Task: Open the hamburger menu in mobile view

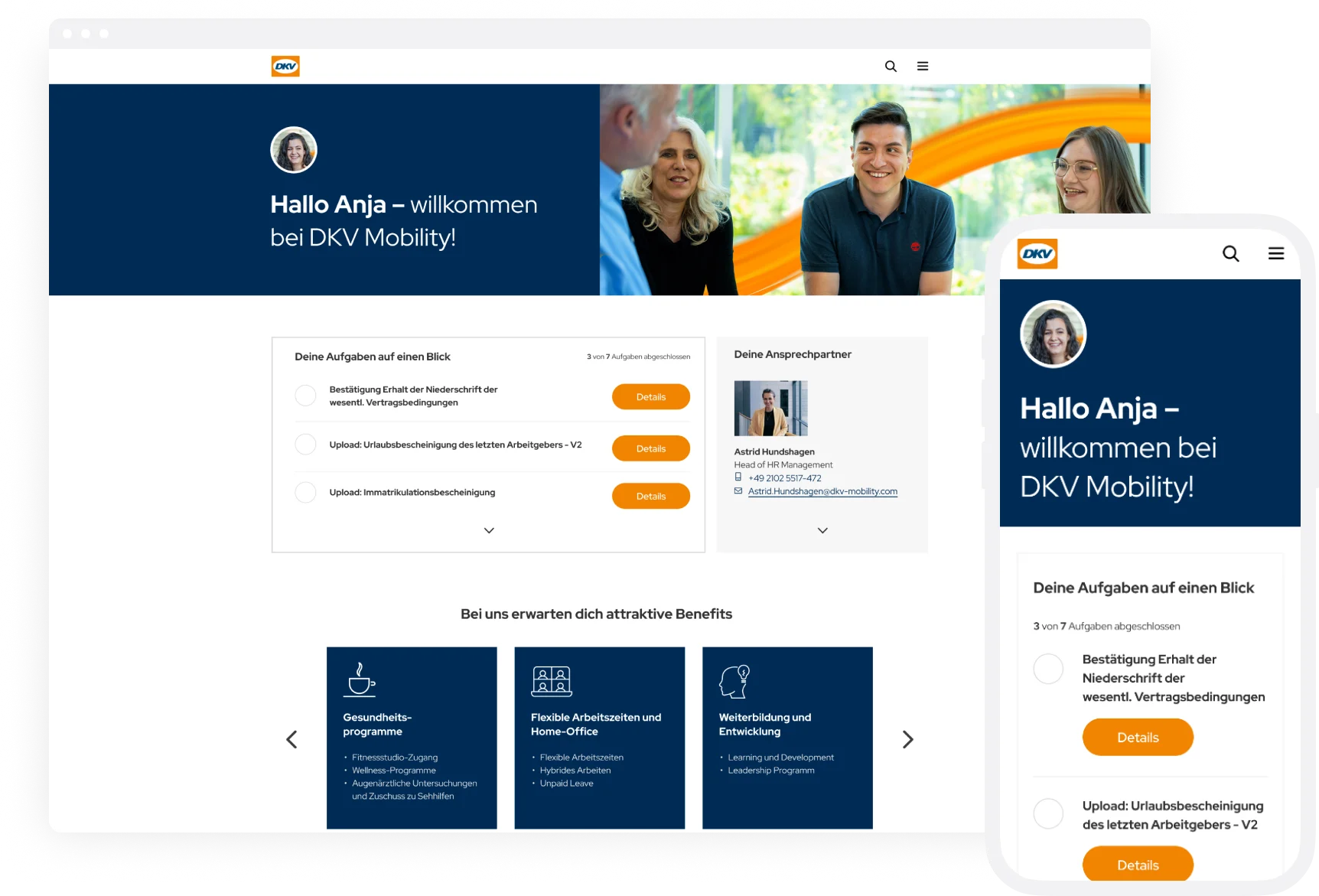Action: [x=1276, y=253]
